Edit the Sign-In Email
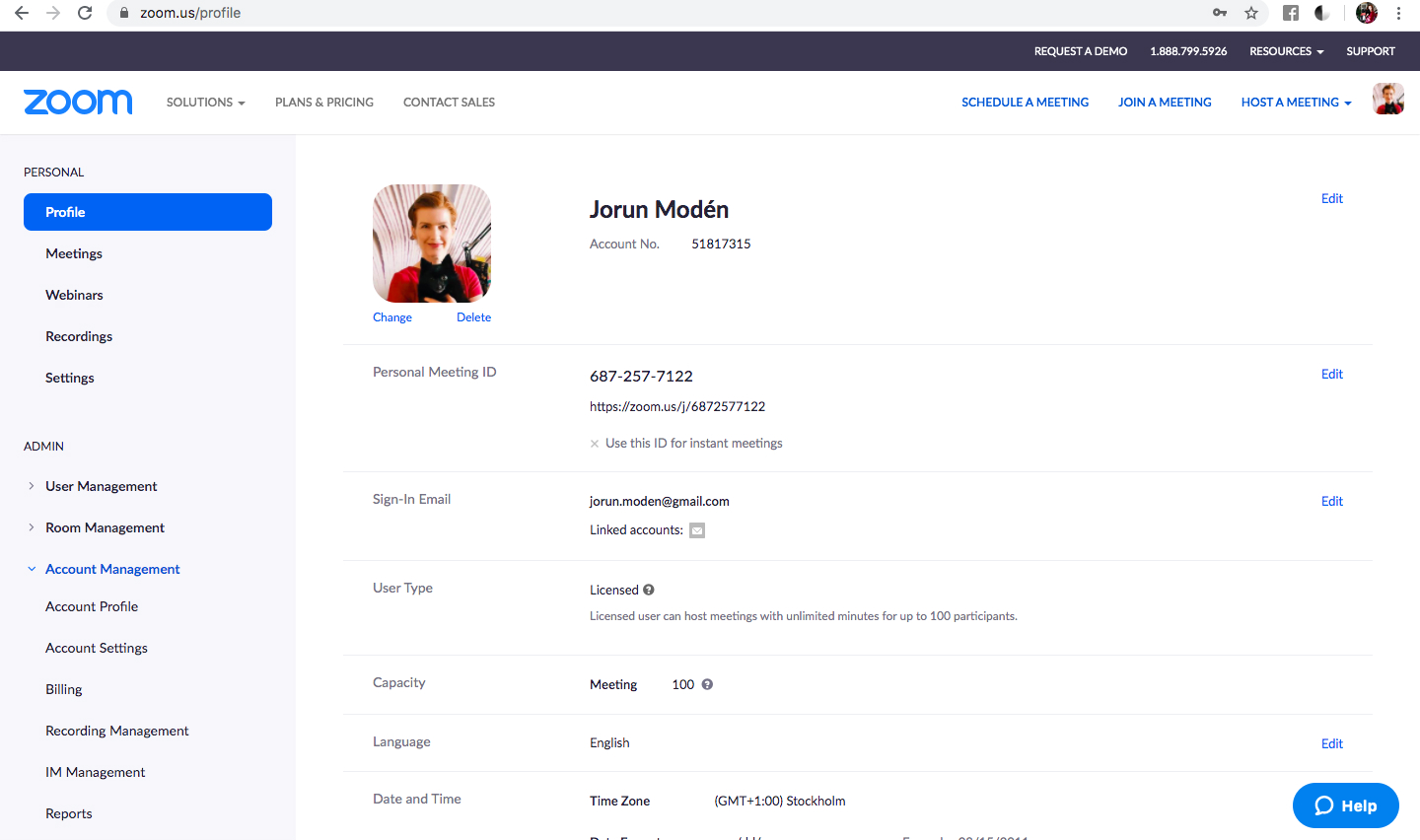 pos(1332,501)
